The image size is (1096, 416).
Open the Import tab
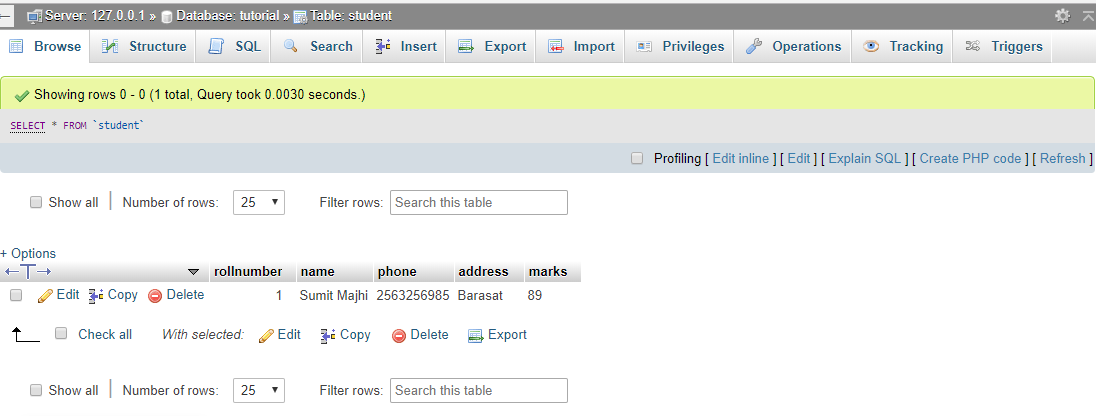pos(581,46)
